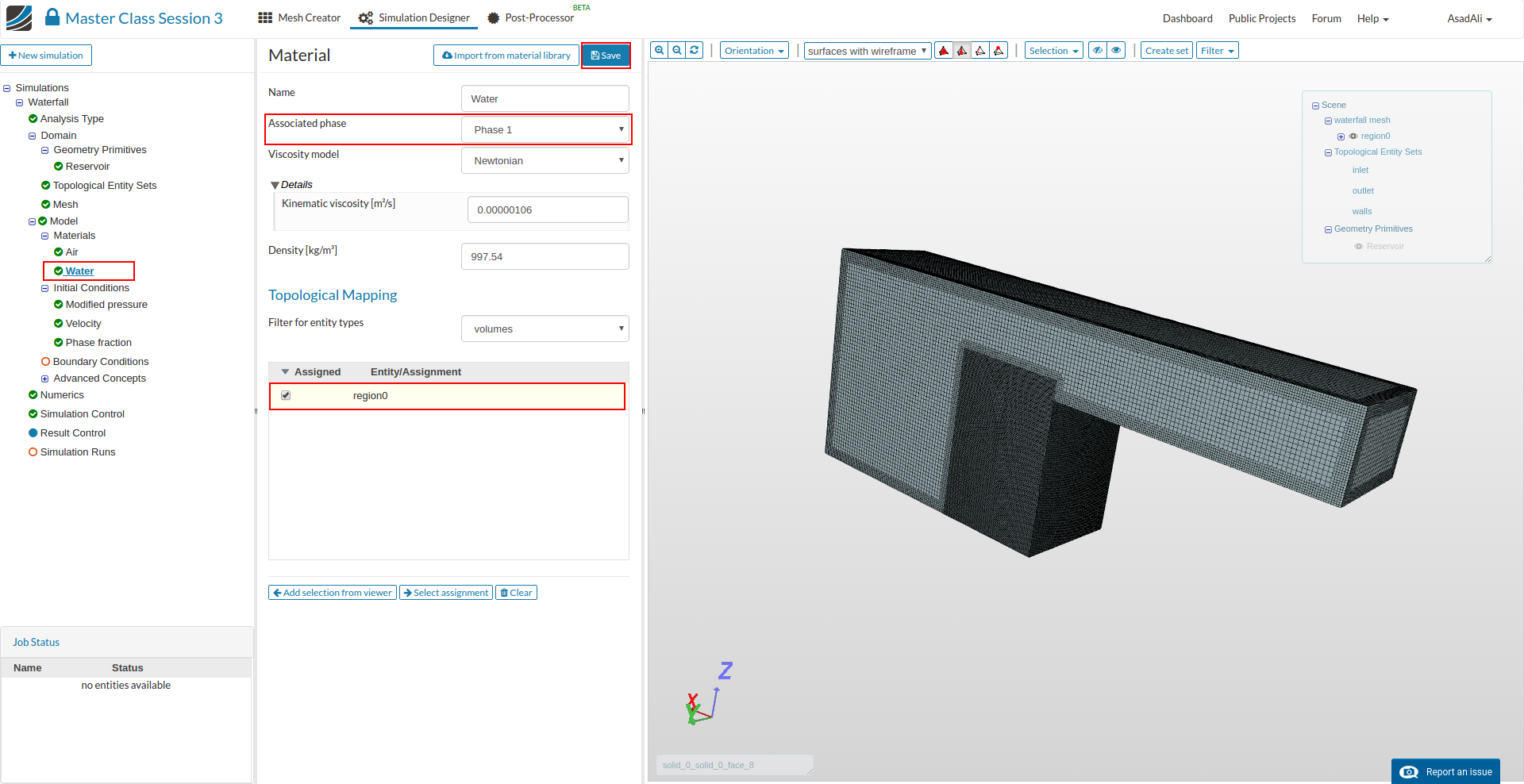
Task: Open the surfaces with wireframe render dropdown
Action: [867, 51]
